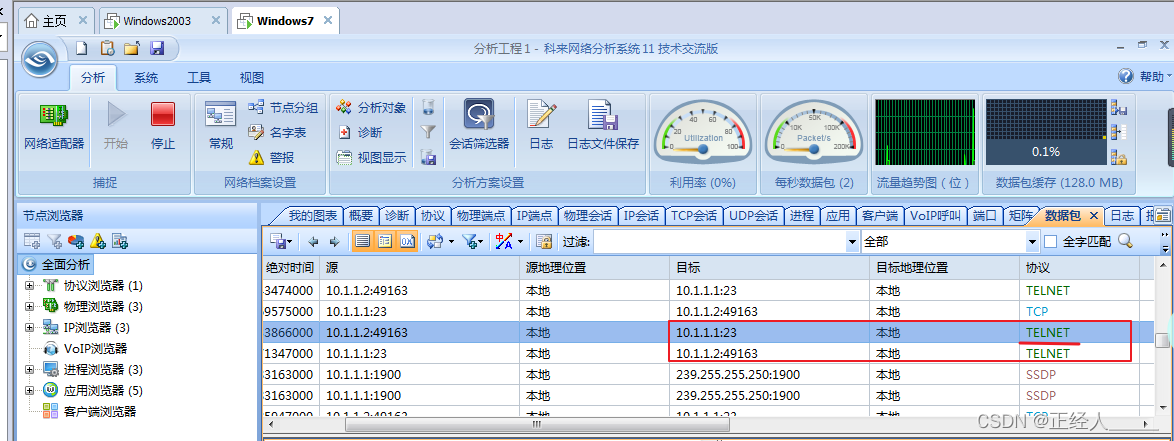The image size is (1174, 441).
Task: Click the open folder icon in quick access bar
Action: (132, 49)
